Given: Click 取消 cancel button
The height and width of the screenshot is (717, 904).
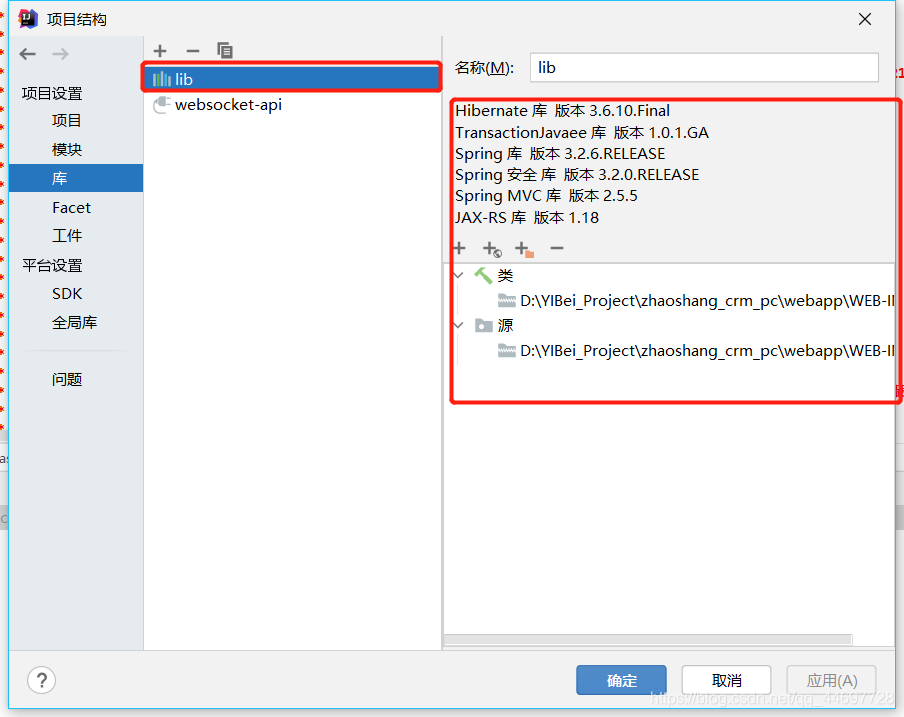Looking at the screenshot, I should click(726, 681).
